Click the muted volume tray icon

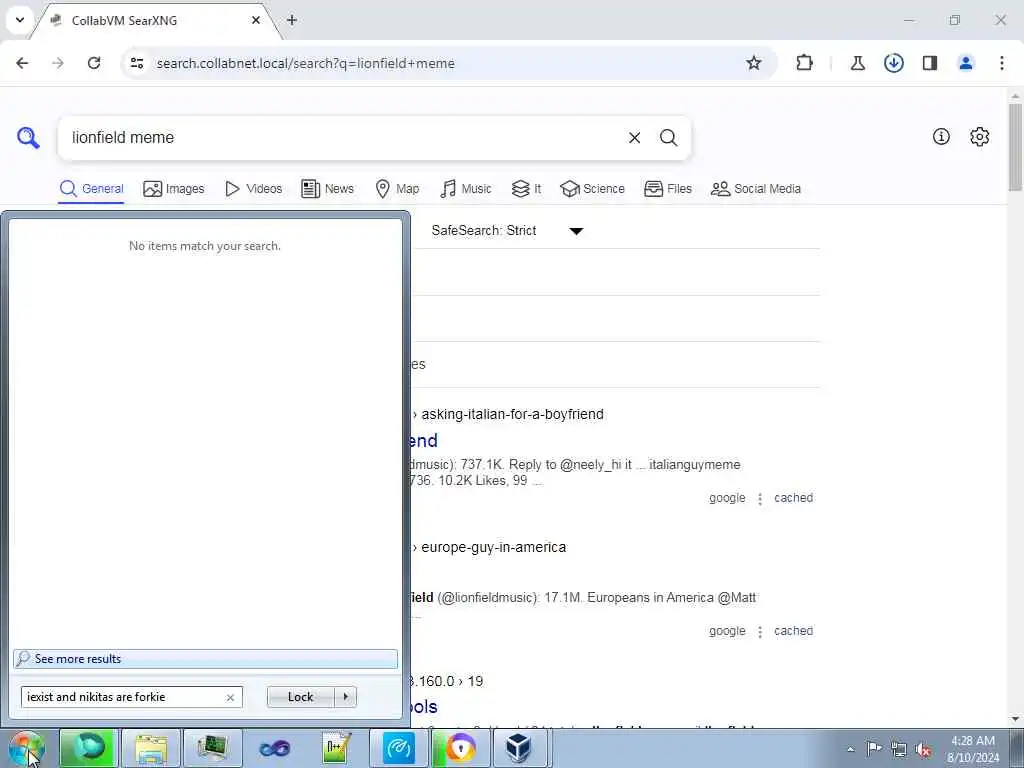click(923, 749)
